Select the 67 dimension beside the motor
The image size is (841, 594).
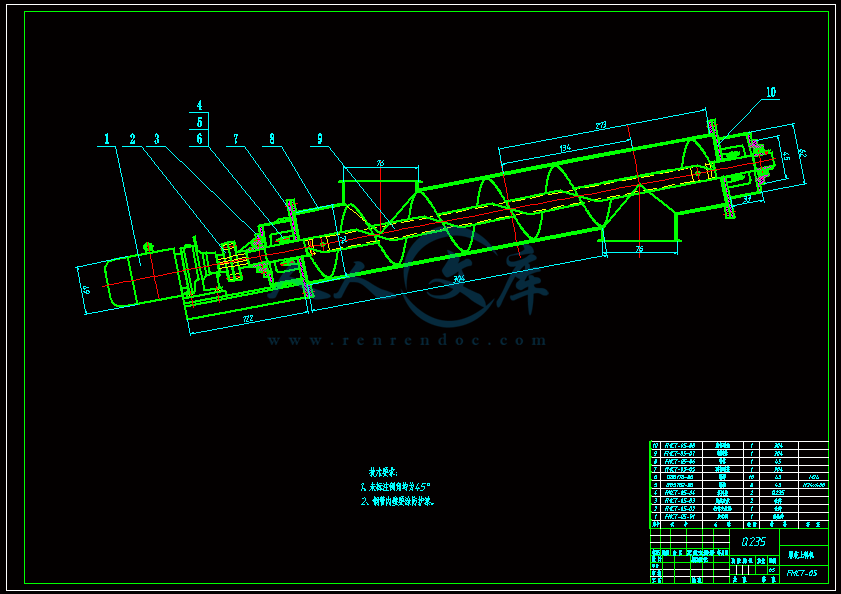[86, 290]
